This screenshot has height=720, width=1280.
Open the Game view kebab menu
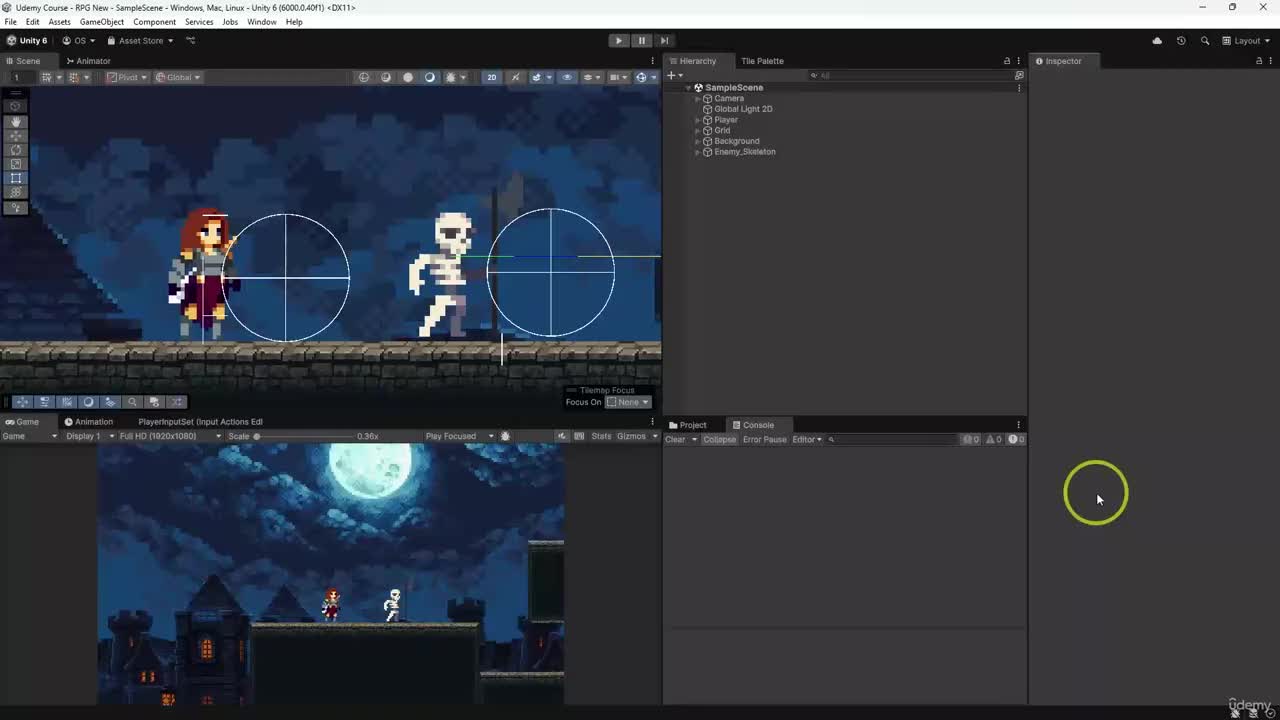(x=653, y=422)
